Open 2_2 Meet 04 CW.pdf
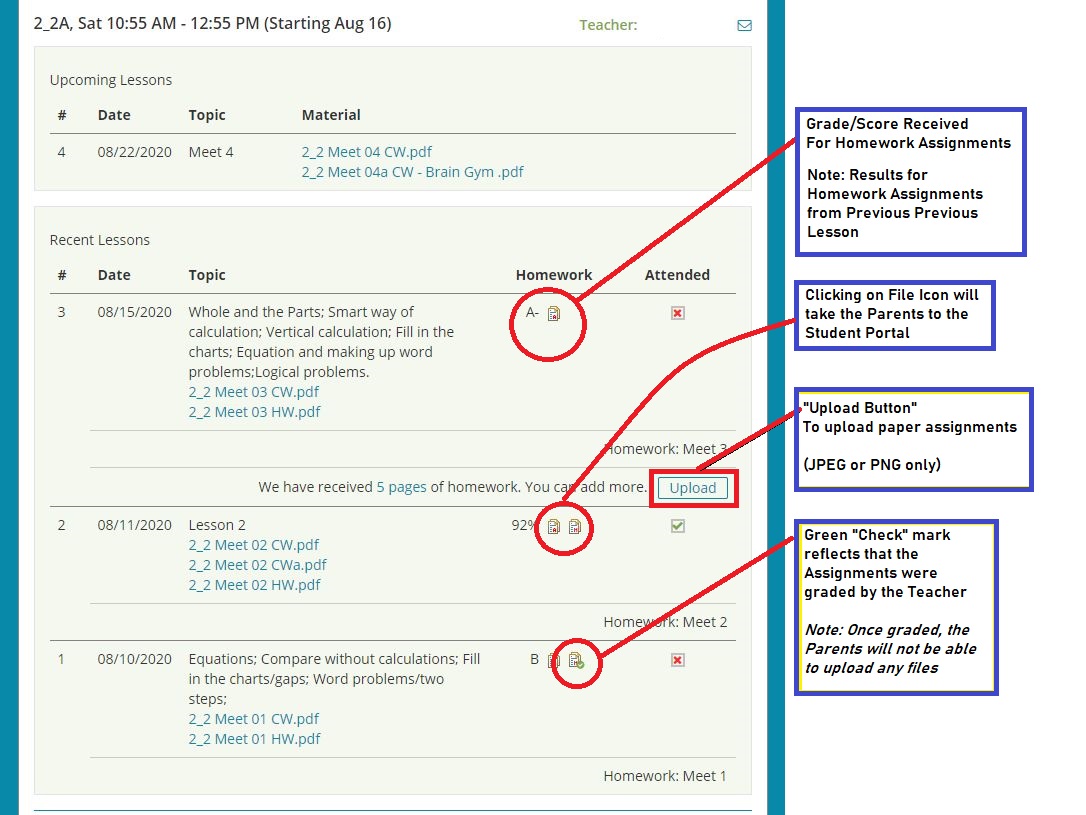 point(366,152)
